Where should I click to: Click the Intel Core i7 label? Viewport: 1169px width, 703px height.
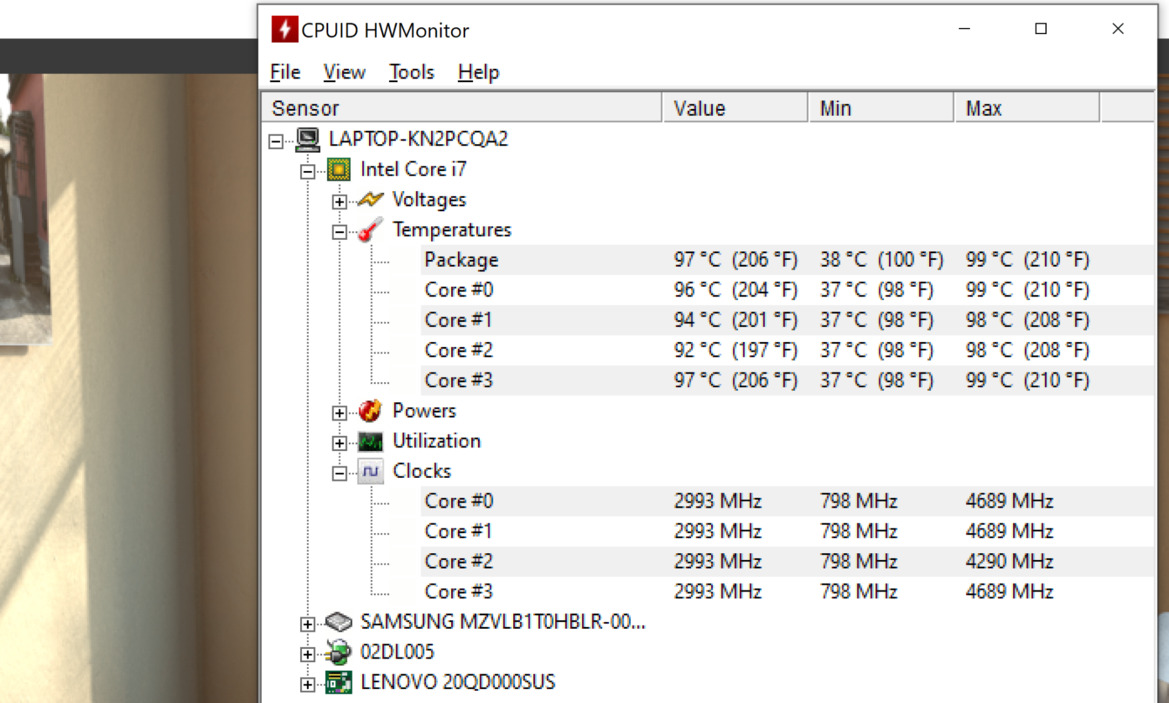pos(414,169)
